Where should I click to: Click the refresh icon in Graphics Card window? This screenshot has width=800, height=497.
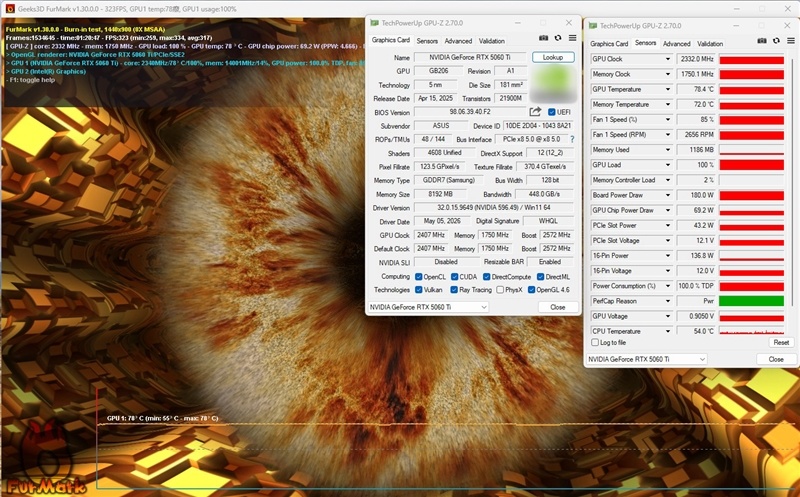tap(558, 38)
